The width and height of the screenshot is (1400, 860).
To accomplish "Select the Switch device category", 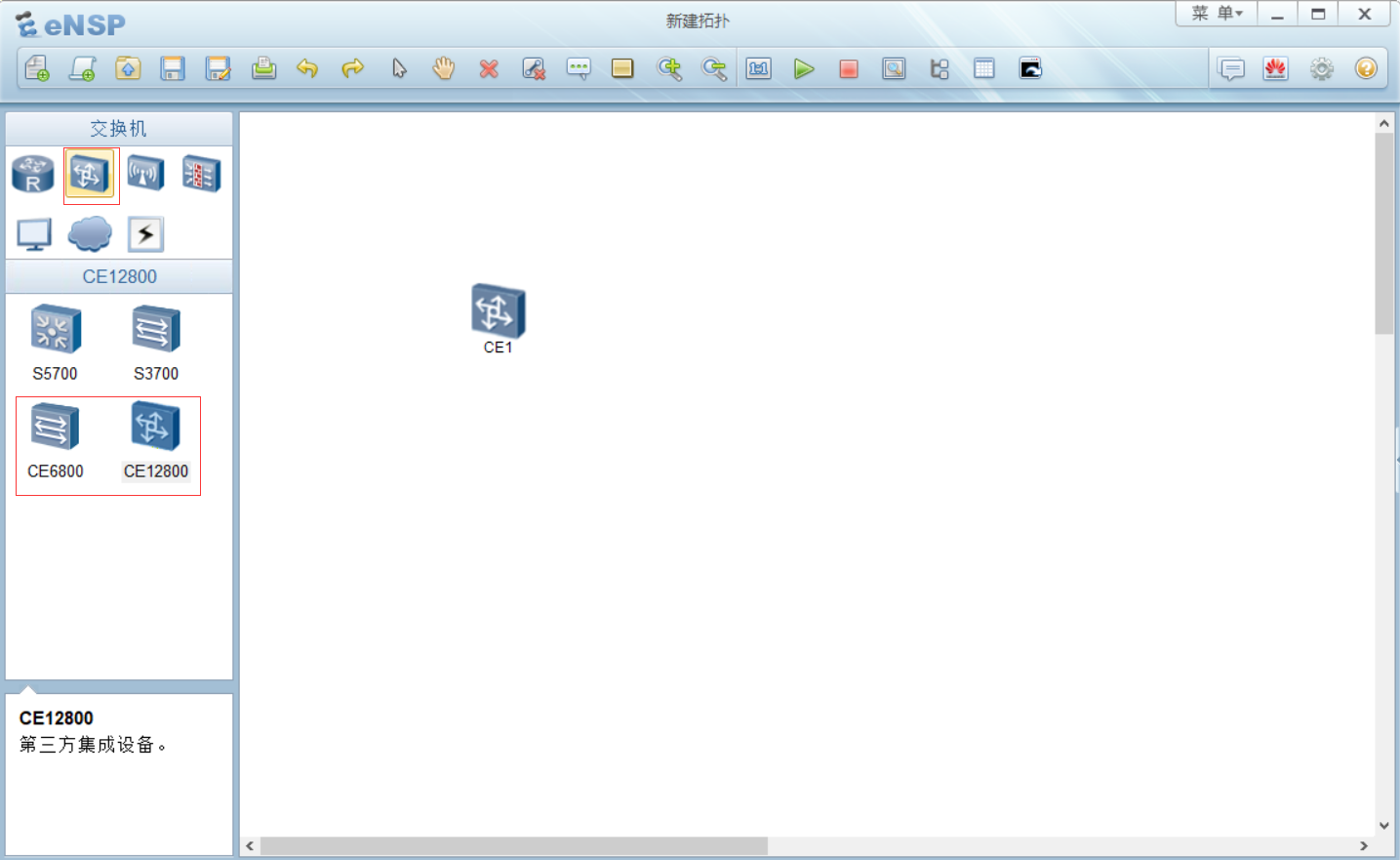I will coord(91,175).
